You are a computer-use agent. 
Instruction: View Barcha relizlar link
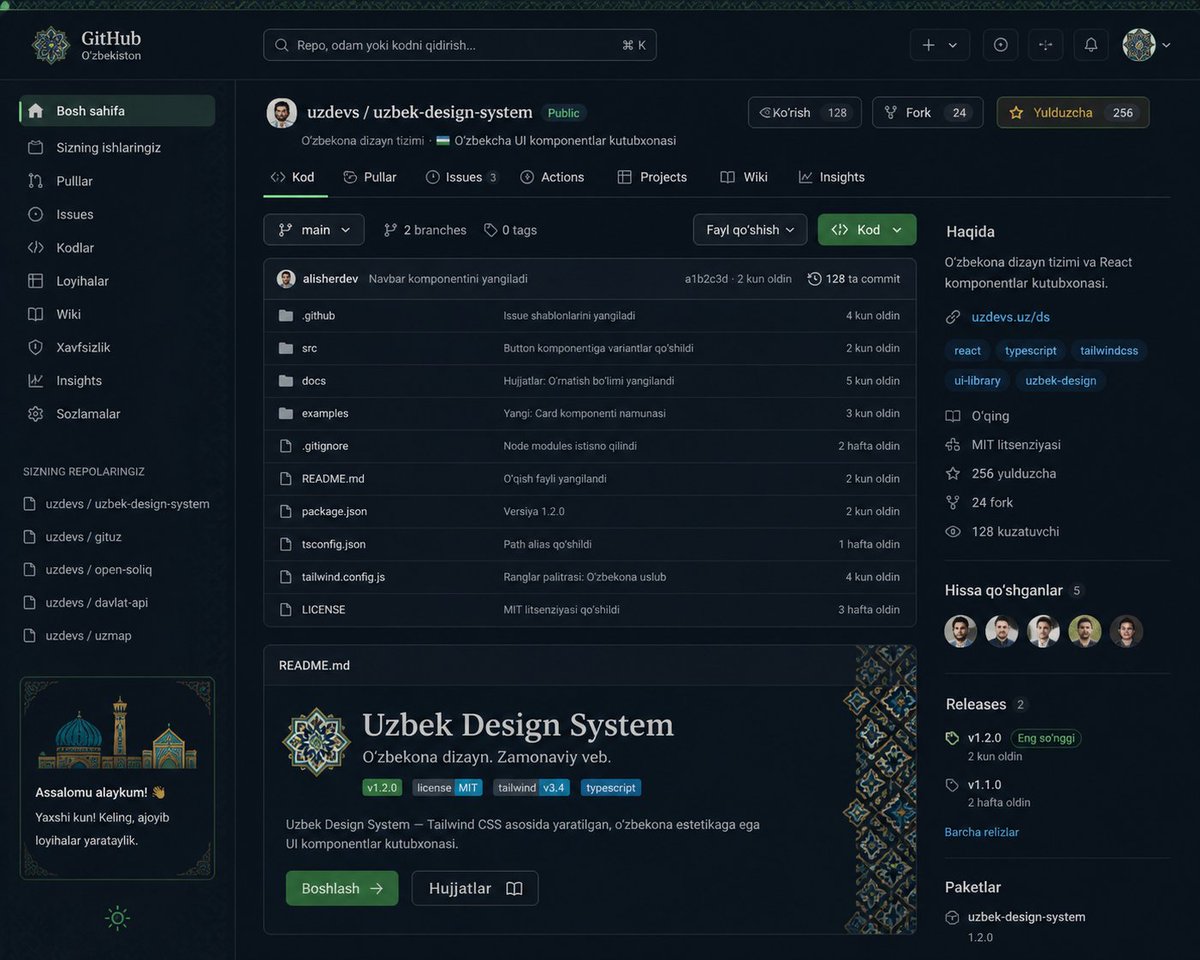click(982, 832)
